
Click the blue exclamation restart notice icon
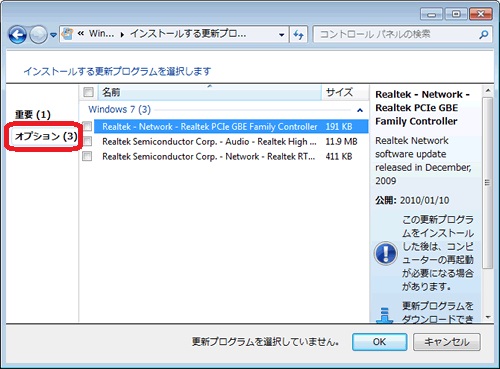tap(386, 253)
